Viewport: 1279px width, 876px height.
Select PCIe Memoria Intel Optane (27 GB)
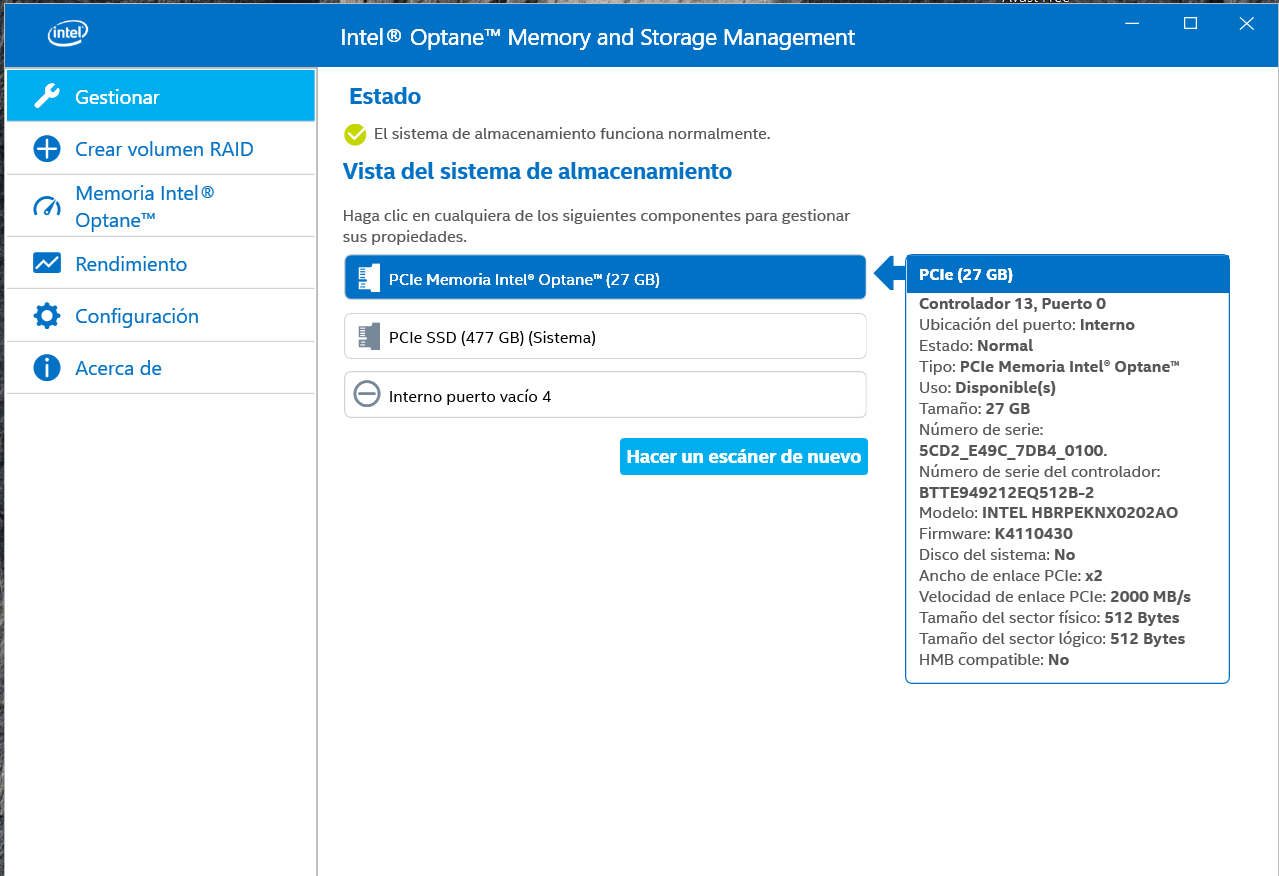coord(604,278)
